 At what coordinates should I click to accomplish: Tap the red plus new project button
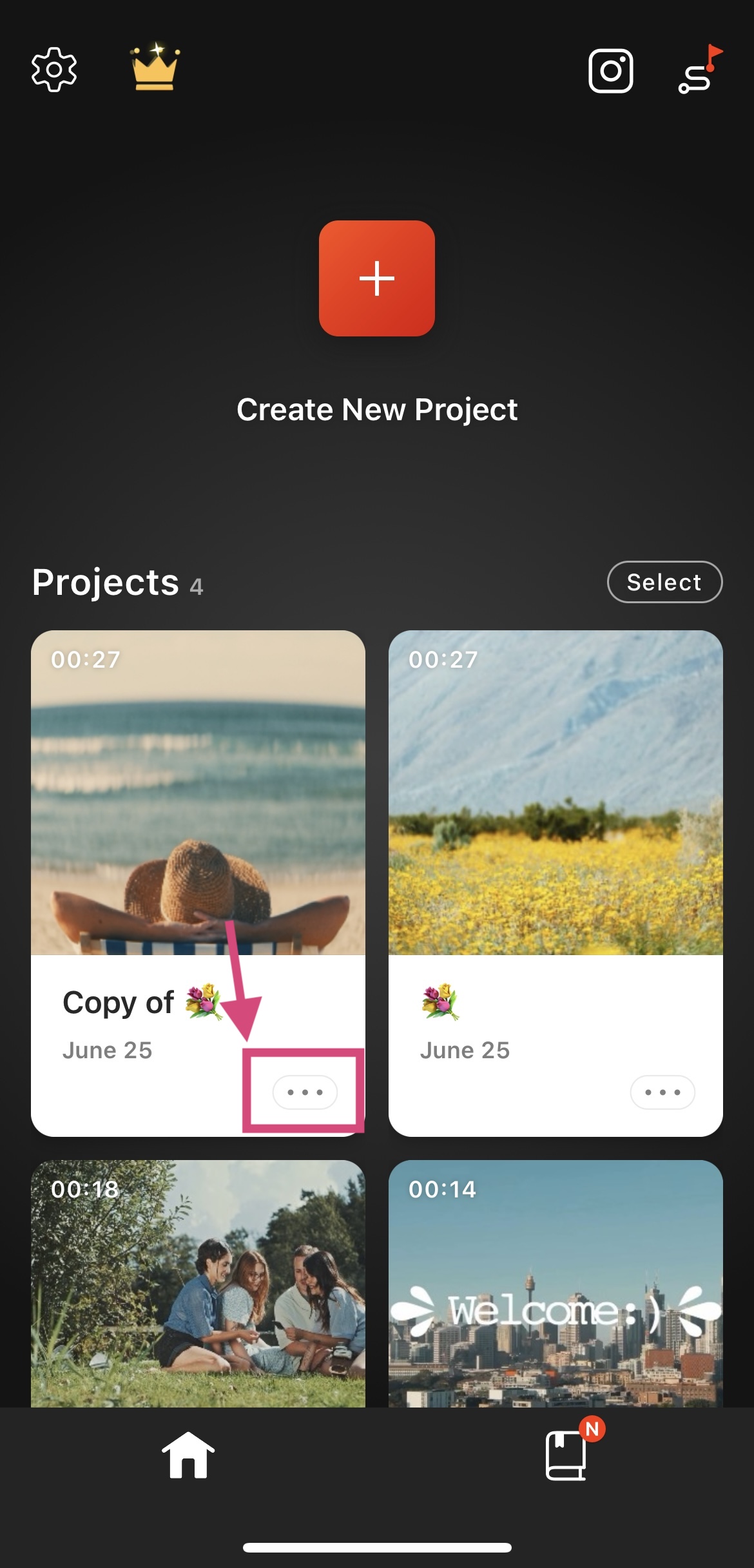tap(377, 278)
